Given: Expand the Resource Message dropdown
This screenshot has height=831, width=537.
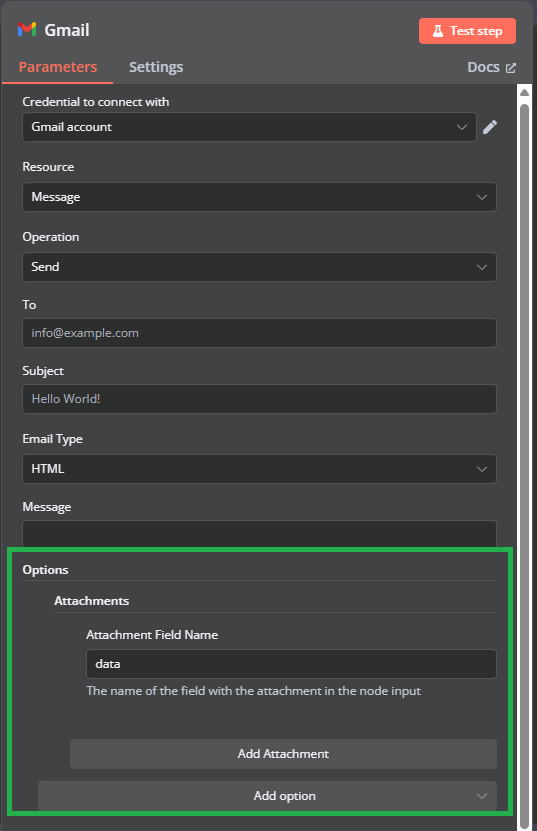Looking at the screenshot, I should point(259,197).
